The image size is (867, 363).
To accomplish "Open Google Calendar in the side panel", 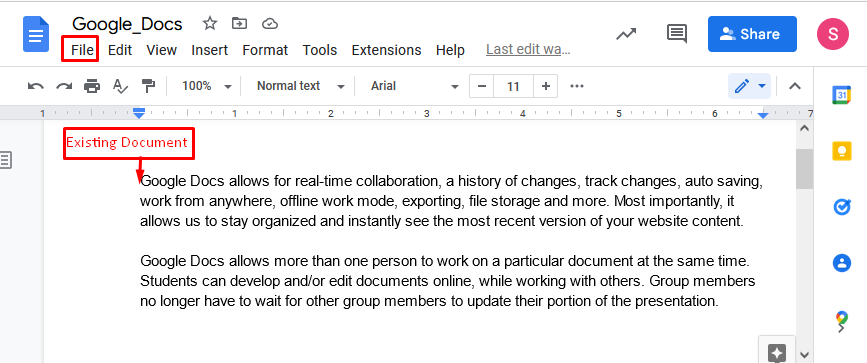I will point(841,95).
